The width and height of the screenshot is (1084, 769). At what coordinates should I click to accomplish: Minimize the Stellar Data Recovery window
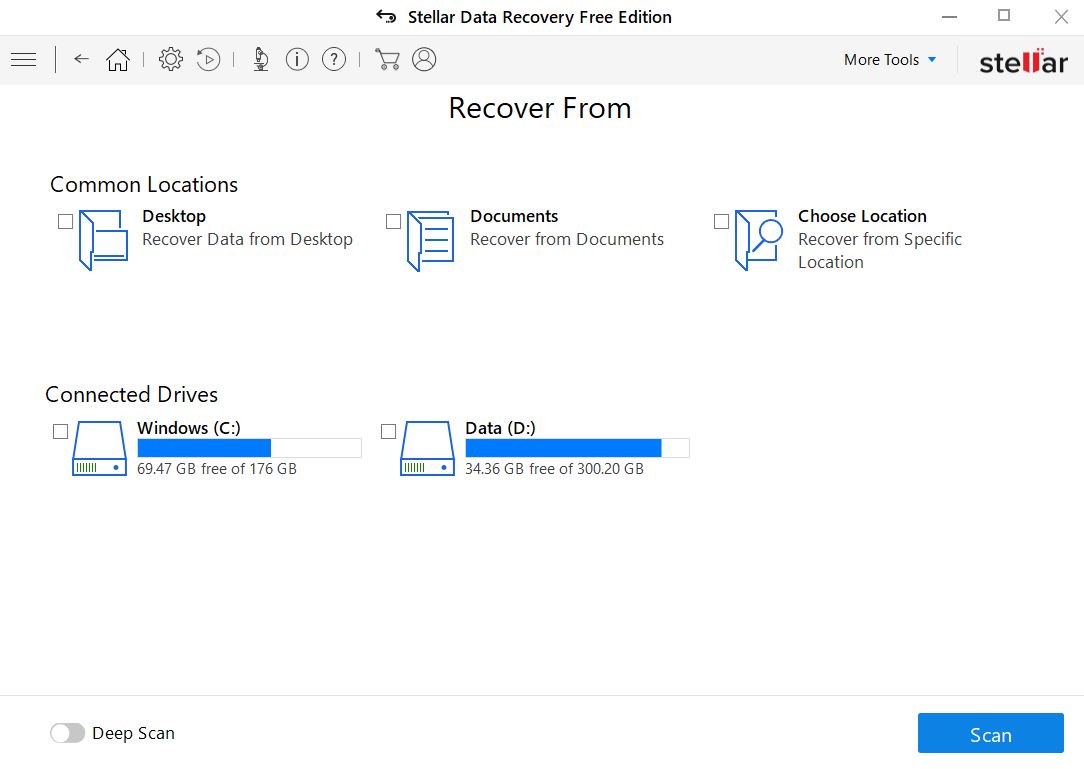click(950, 17)
